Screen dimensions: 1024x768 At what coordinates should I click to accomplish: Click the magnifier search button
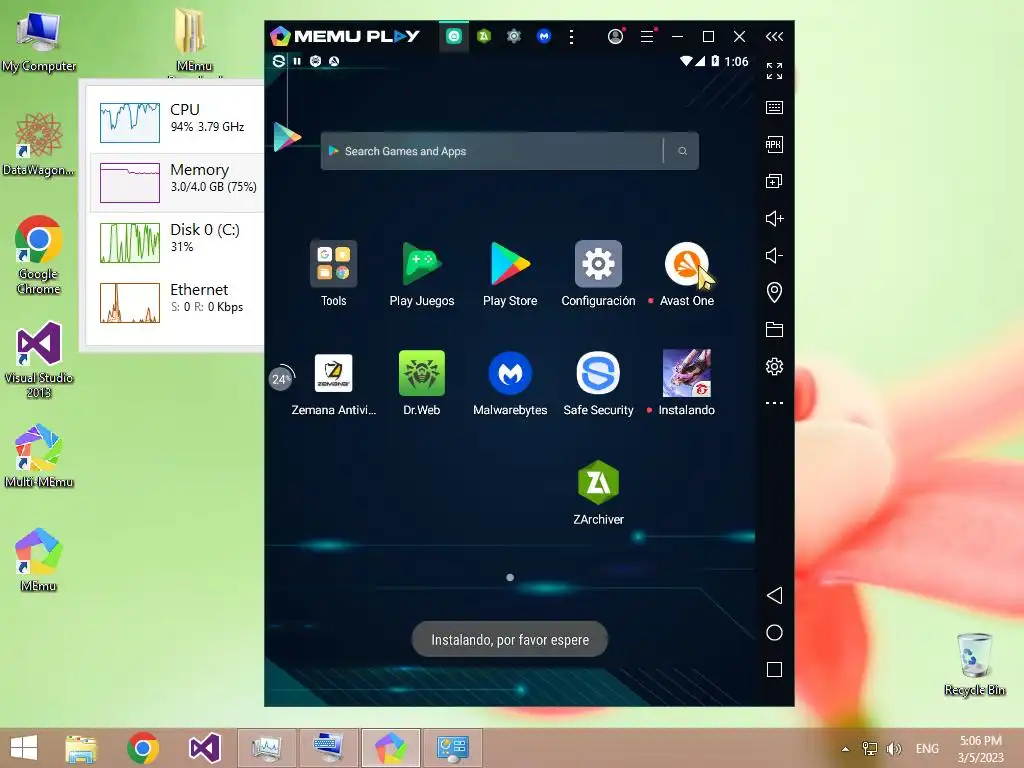coord(682,151)
